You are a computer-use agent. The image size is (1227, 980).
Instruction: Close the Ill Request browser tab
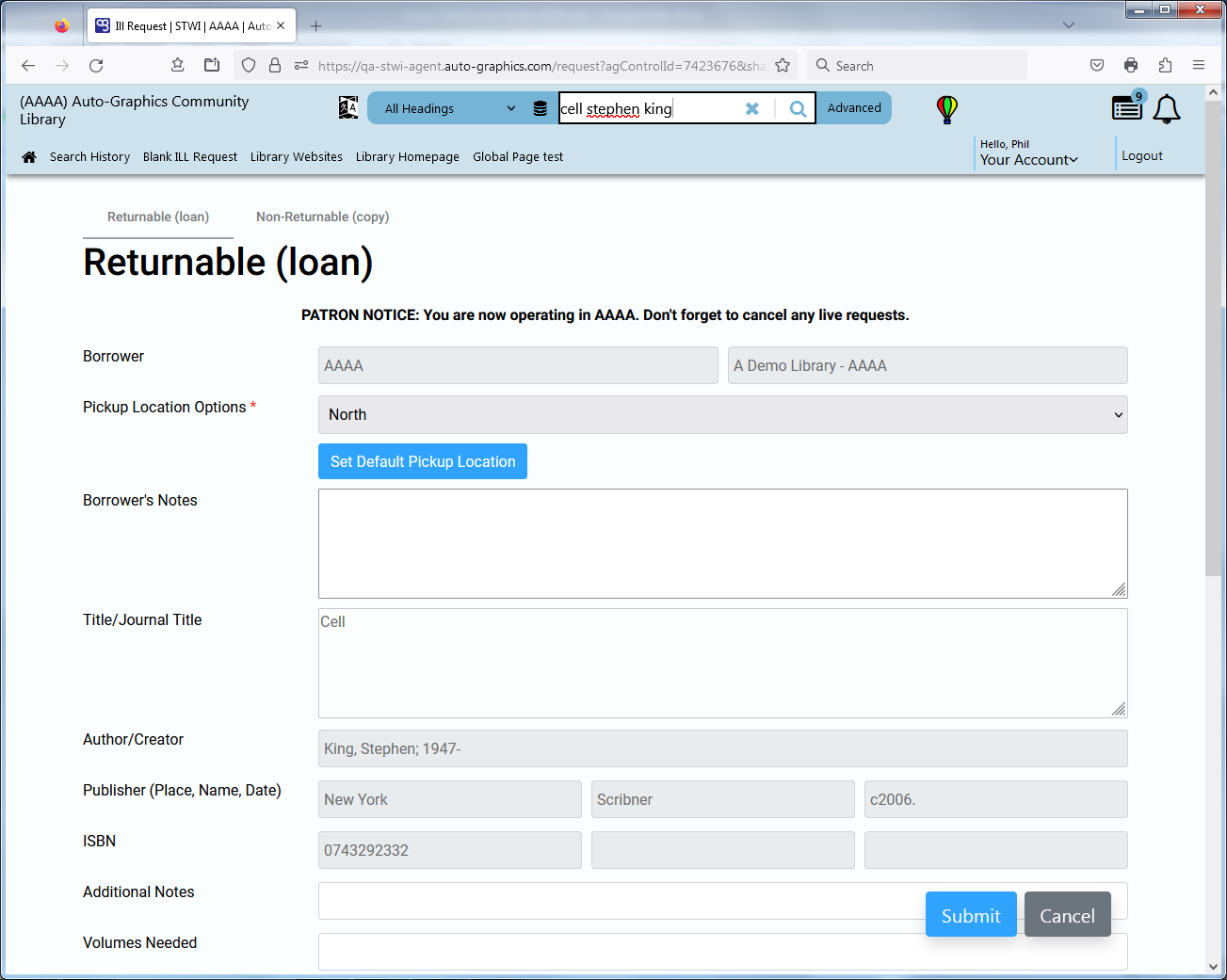pyautogui.click(x=281, y=25)
